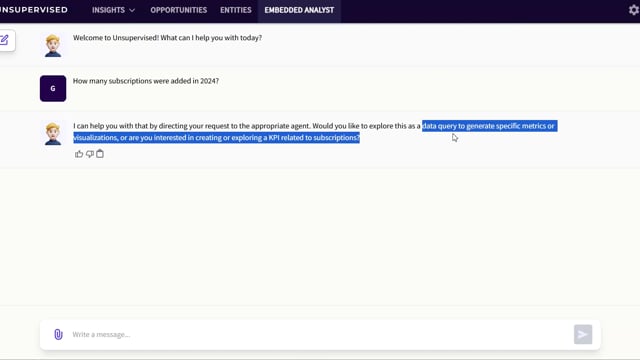
Task: Open the settings gear icon
Action: pos(634,9)
